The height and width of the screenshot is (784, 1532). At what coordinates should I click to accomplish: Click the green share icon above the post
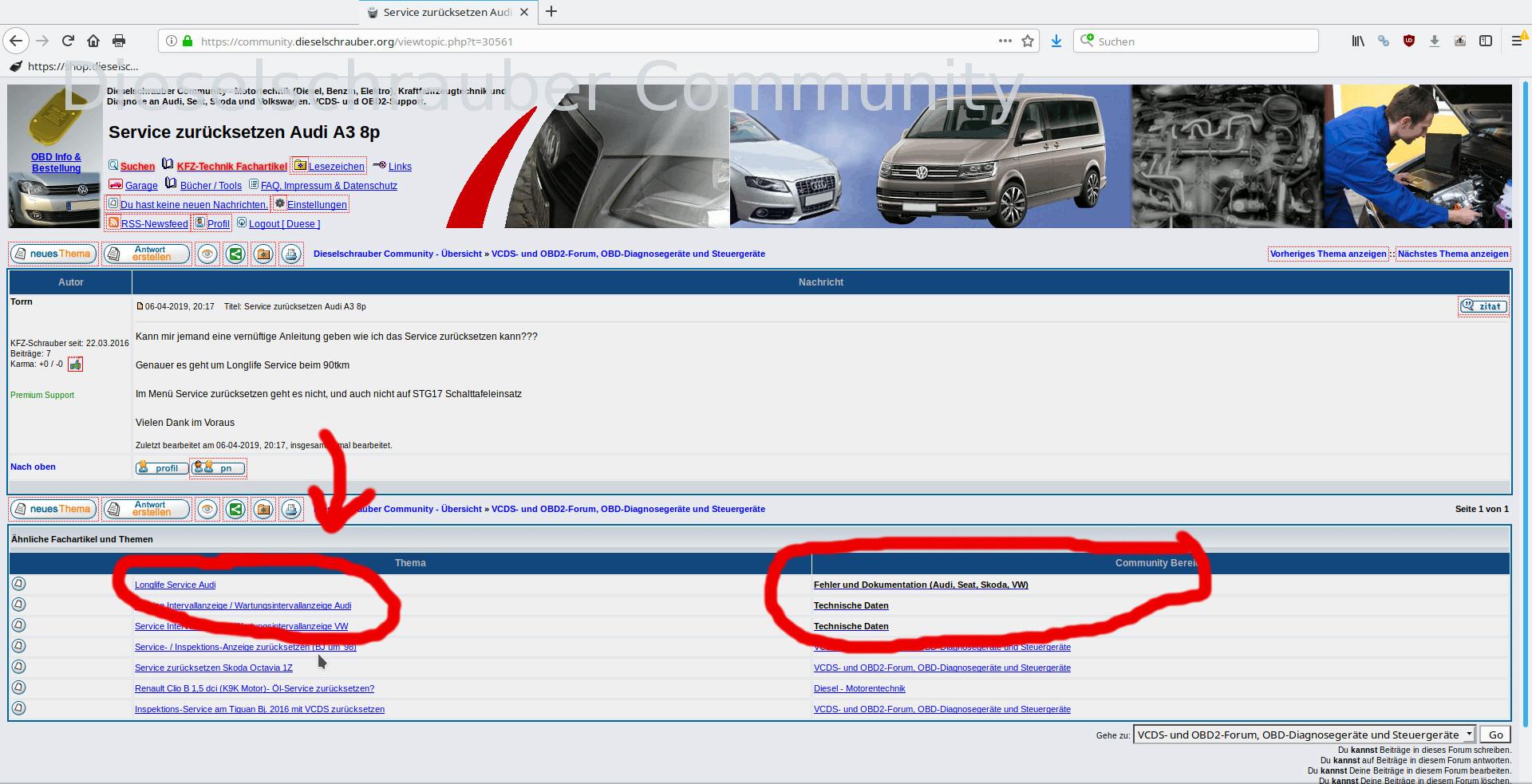coord(235,254)
